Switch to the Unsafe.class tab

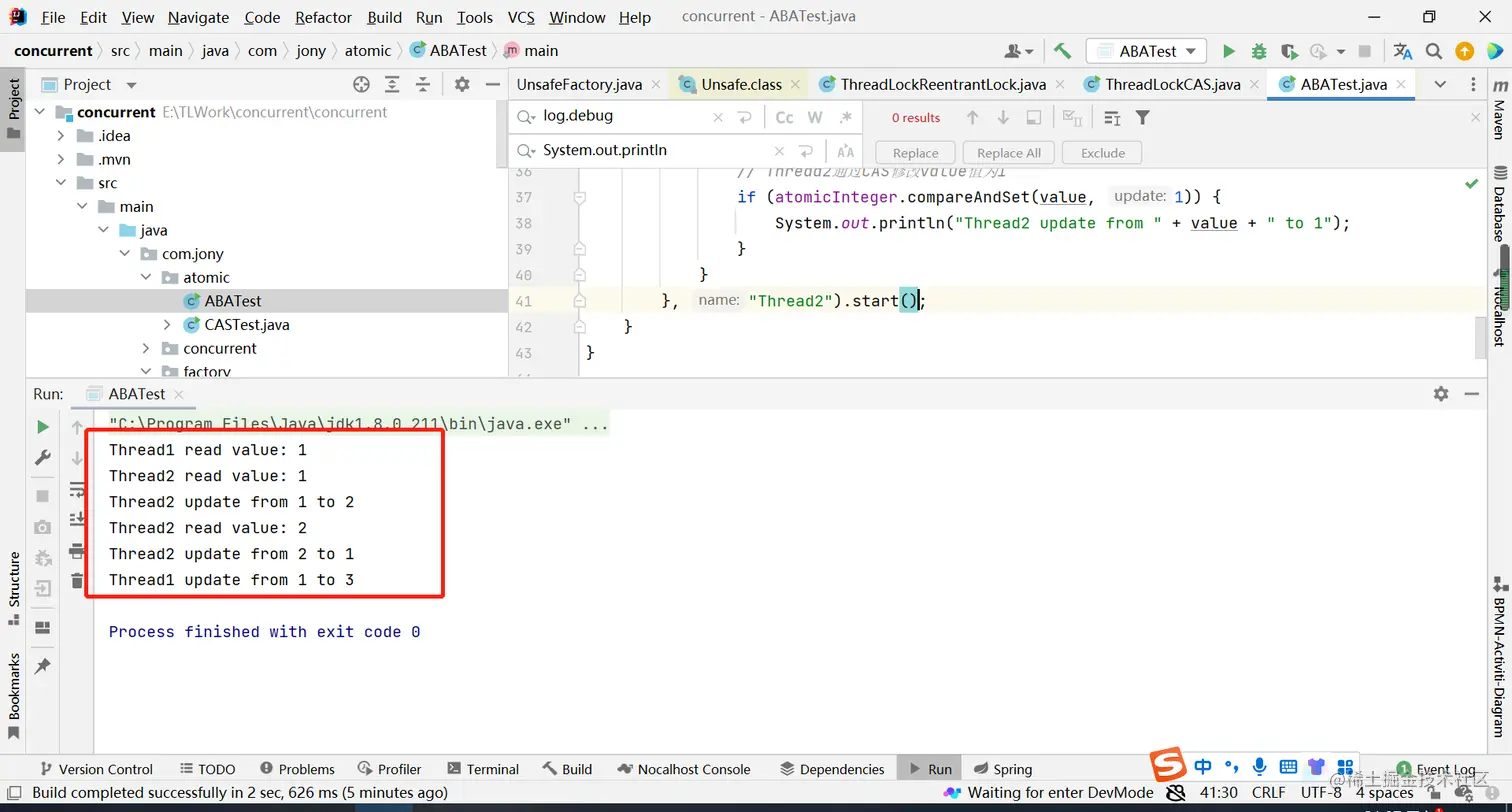[x=740, y=85]
